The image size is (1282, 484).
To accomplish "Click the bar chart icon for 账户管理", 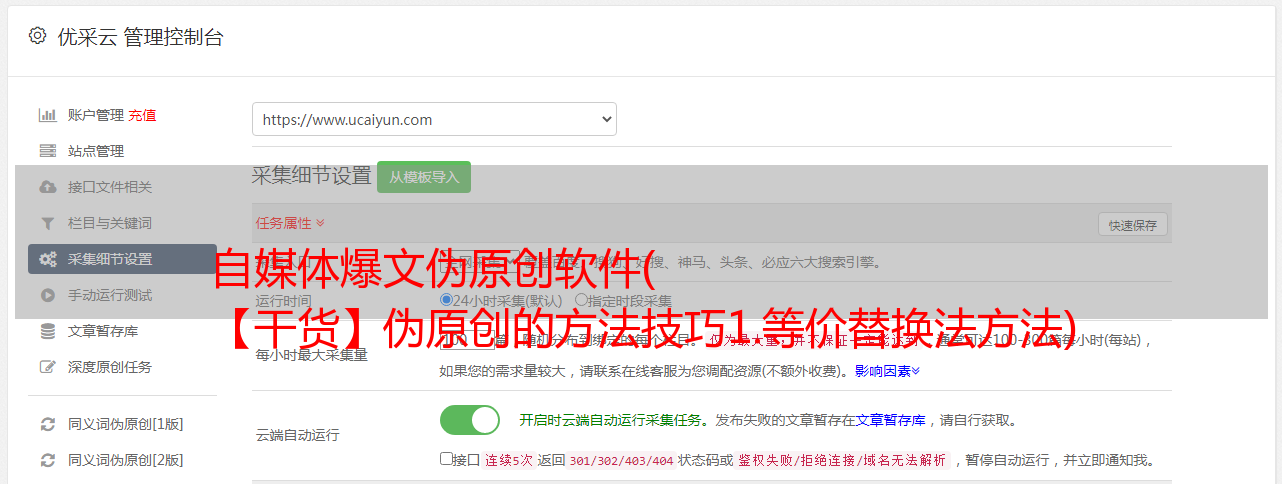I will (47, 115).
